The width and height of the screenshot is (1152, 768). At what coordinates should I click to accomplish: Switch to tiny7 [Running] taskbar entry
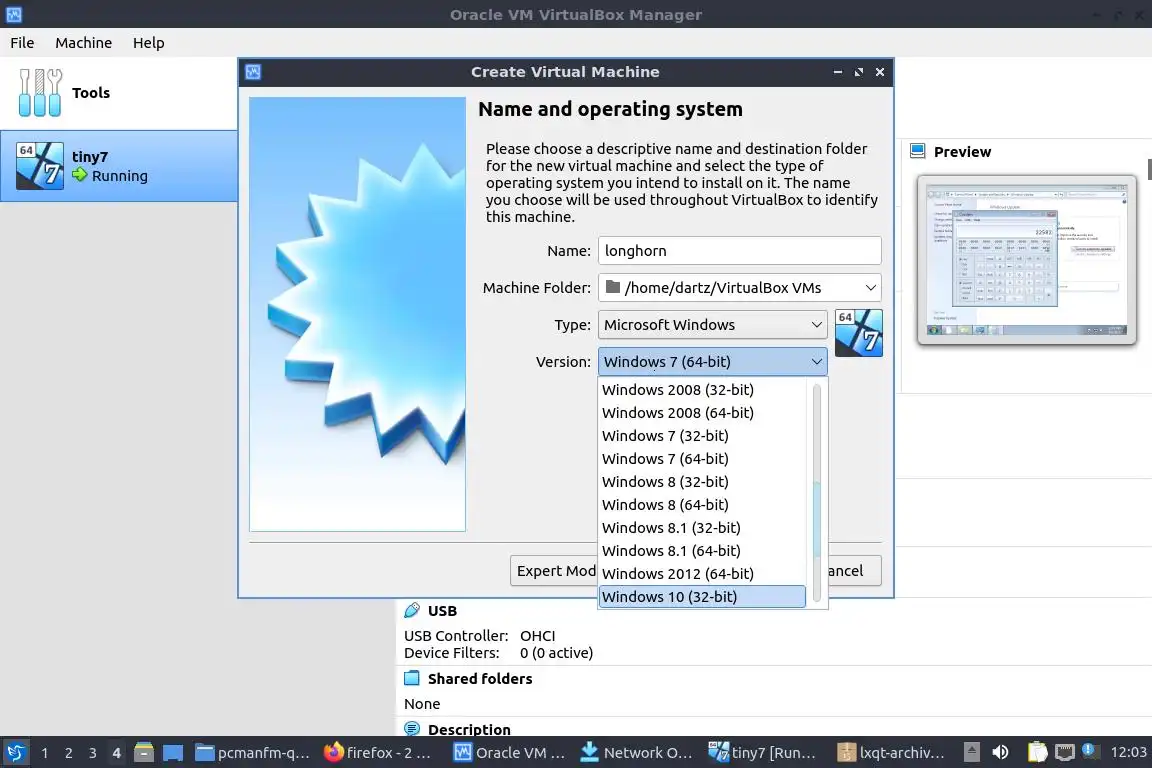[763, 753]
